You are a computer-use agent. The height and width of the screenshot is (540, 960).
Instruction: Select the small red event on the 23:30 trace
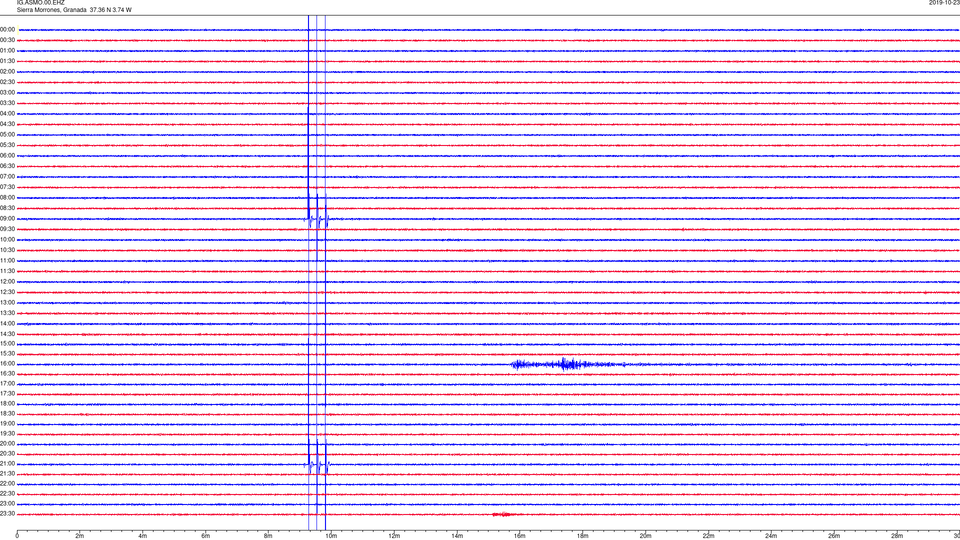pos(504,514)
